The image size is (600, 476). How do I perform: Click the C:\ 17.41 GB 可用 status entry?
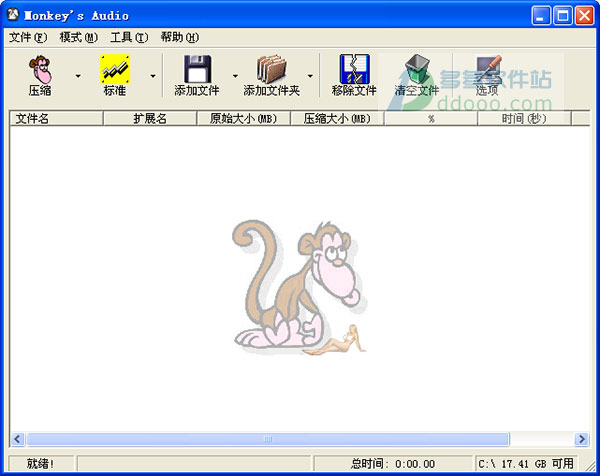(526, 464)
